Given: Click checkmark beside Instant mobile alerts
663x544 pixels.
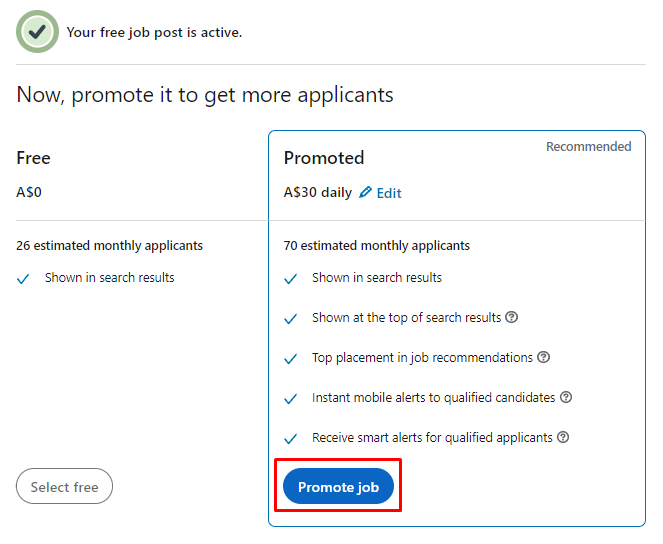Looking at the screenshot, I should tap(290, 399).
